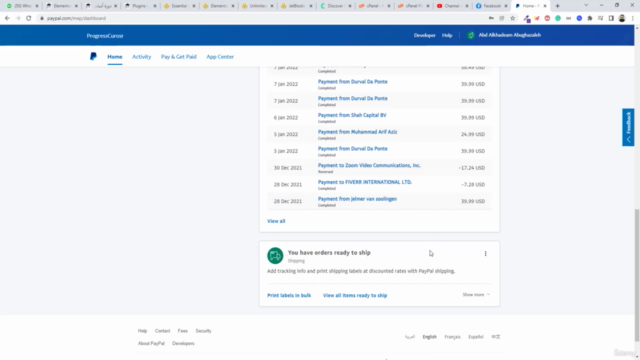The height and width of the screenshot is (360, 640).
Task: Select English language in footer
Action: click(x=429, y=337)
